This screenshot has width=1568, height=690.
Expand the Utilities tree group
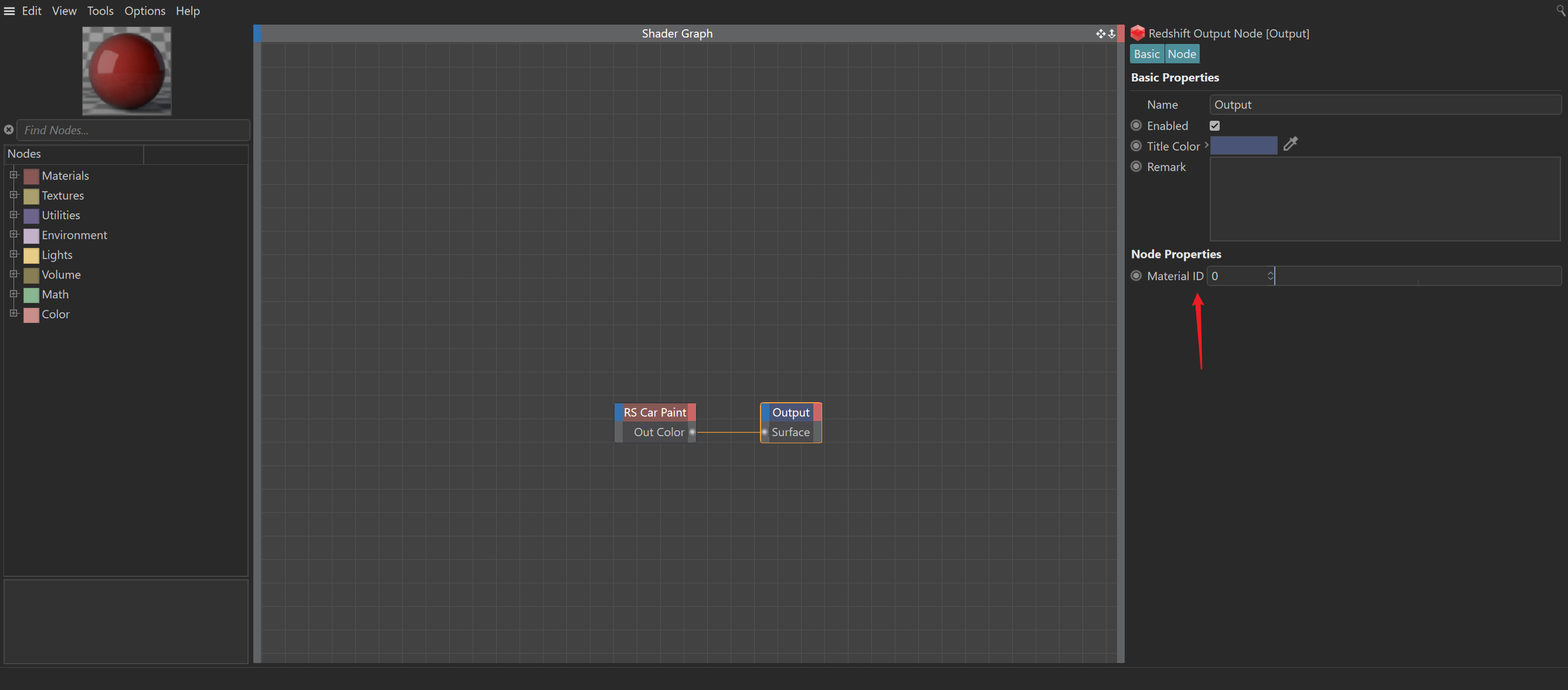click(x=13, y=215)
